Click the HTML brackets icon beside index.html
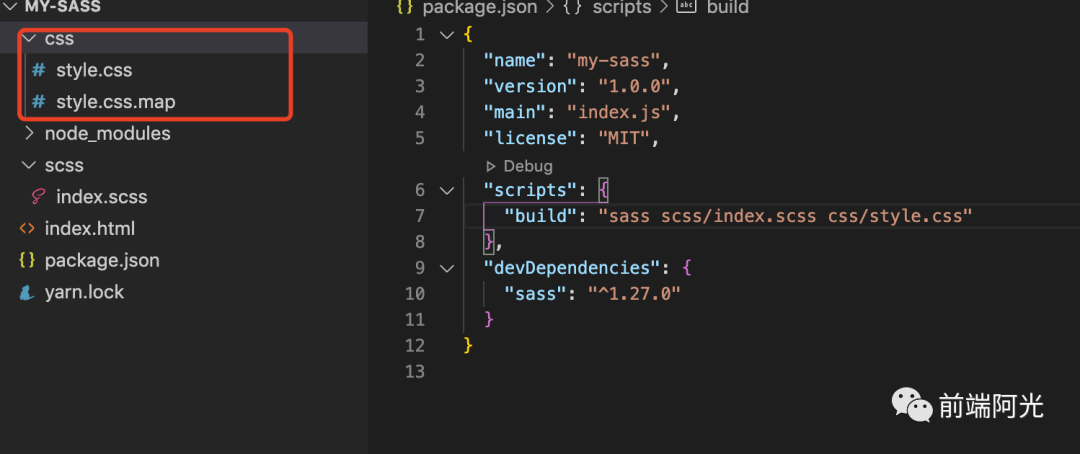This screenshot has height=454, width=1080. pos(28,229)
